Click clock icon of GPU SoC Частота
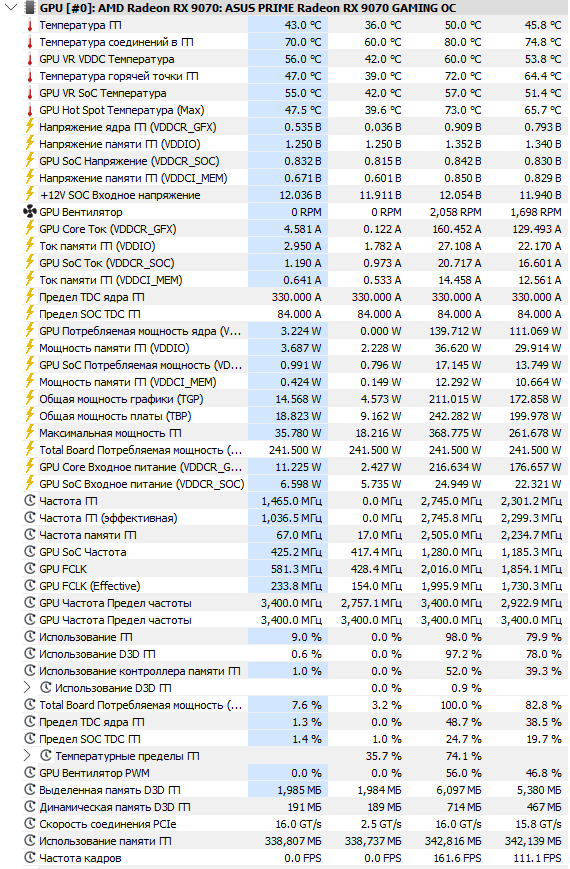The height and width of the screenshot is (869, 570). pos(30,551)
